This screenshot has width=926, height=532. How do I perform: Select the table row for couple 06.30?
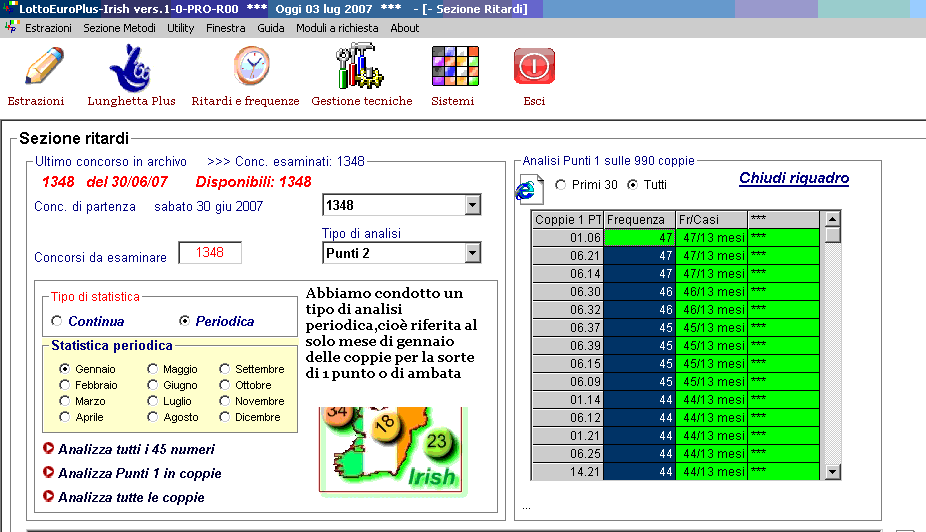676,292
